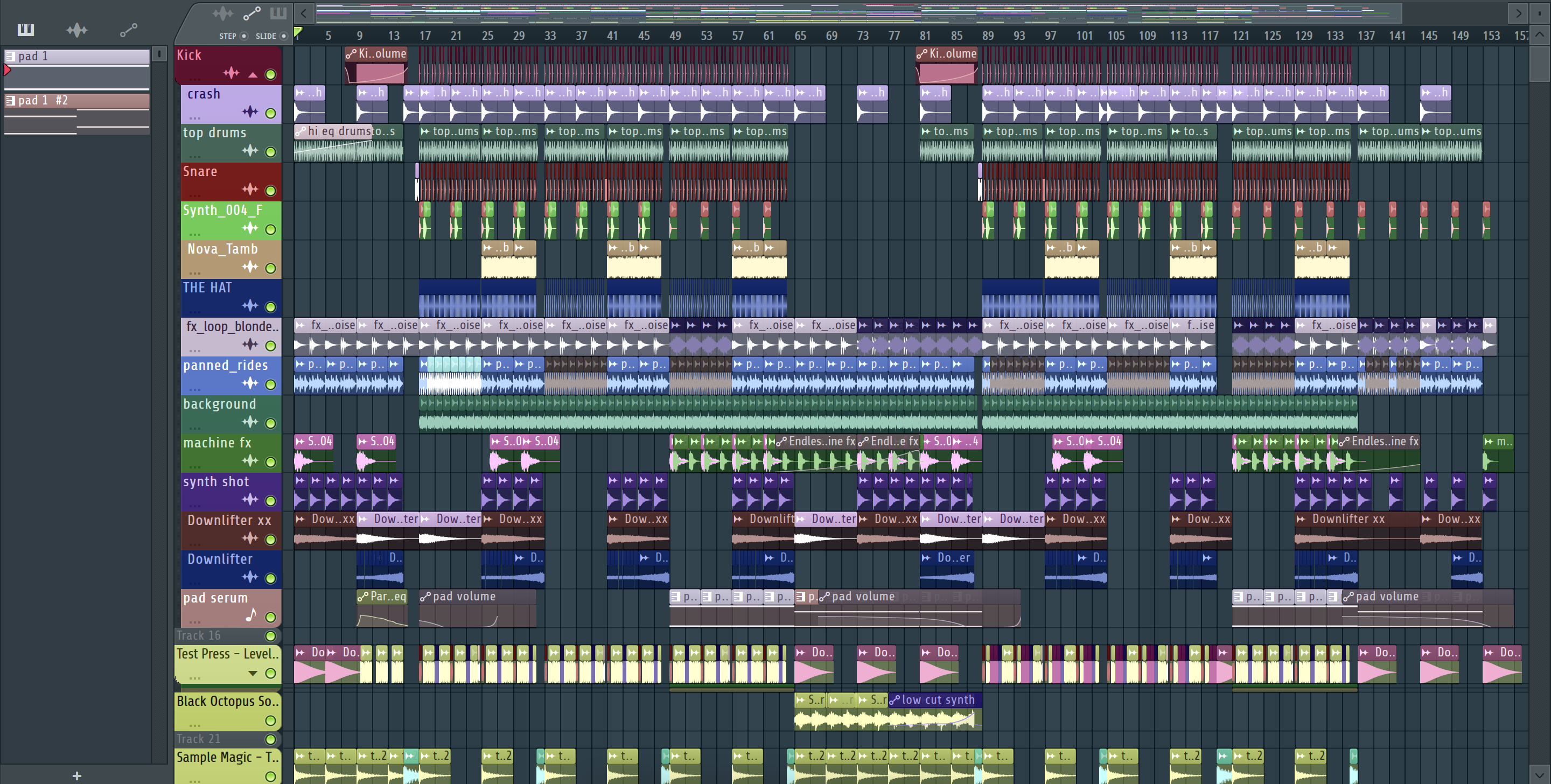Click the Snare track waveform icon

[x=250, y=189]
